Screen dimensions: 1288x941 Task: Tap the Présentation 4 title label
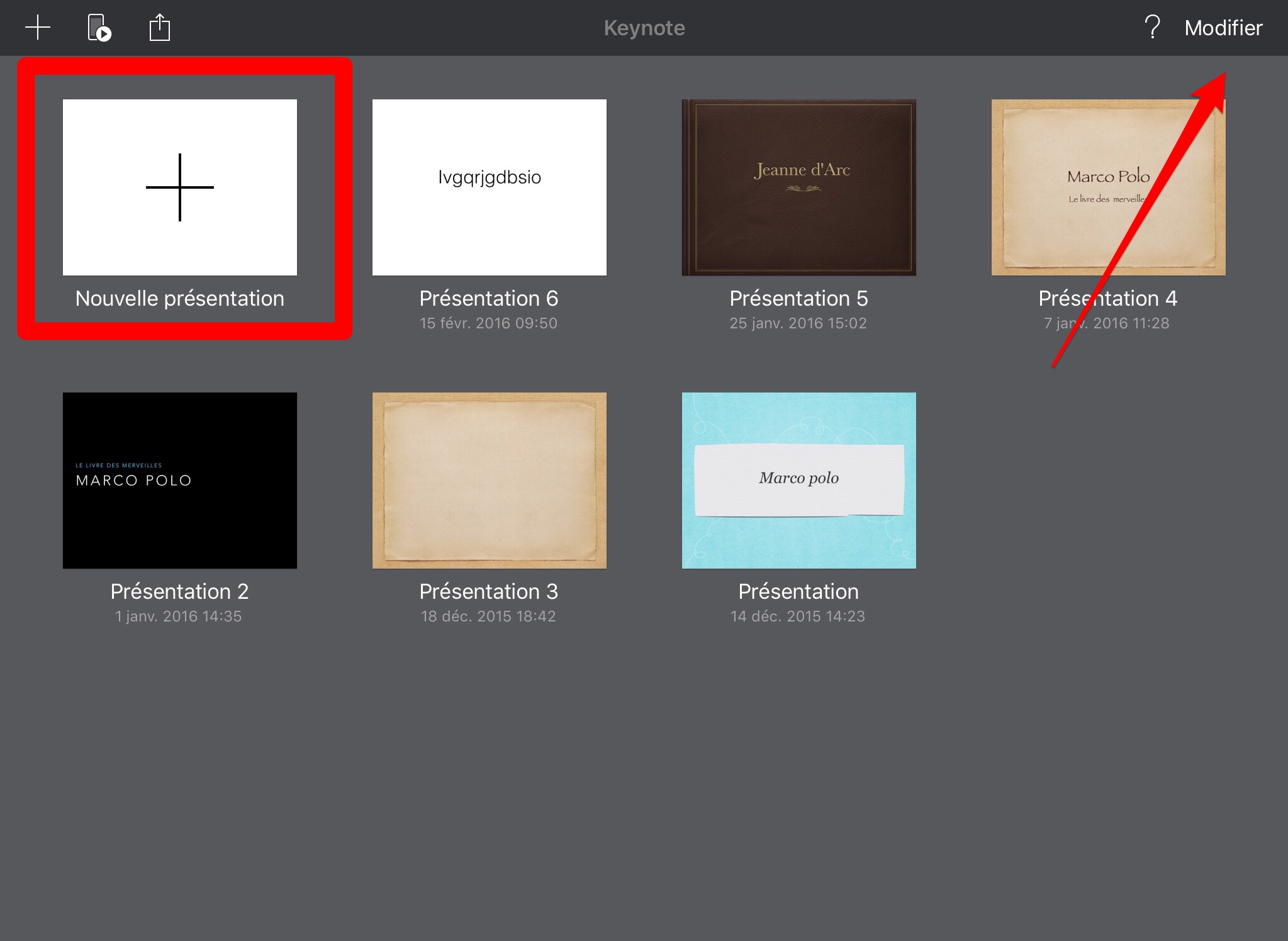1107,298
